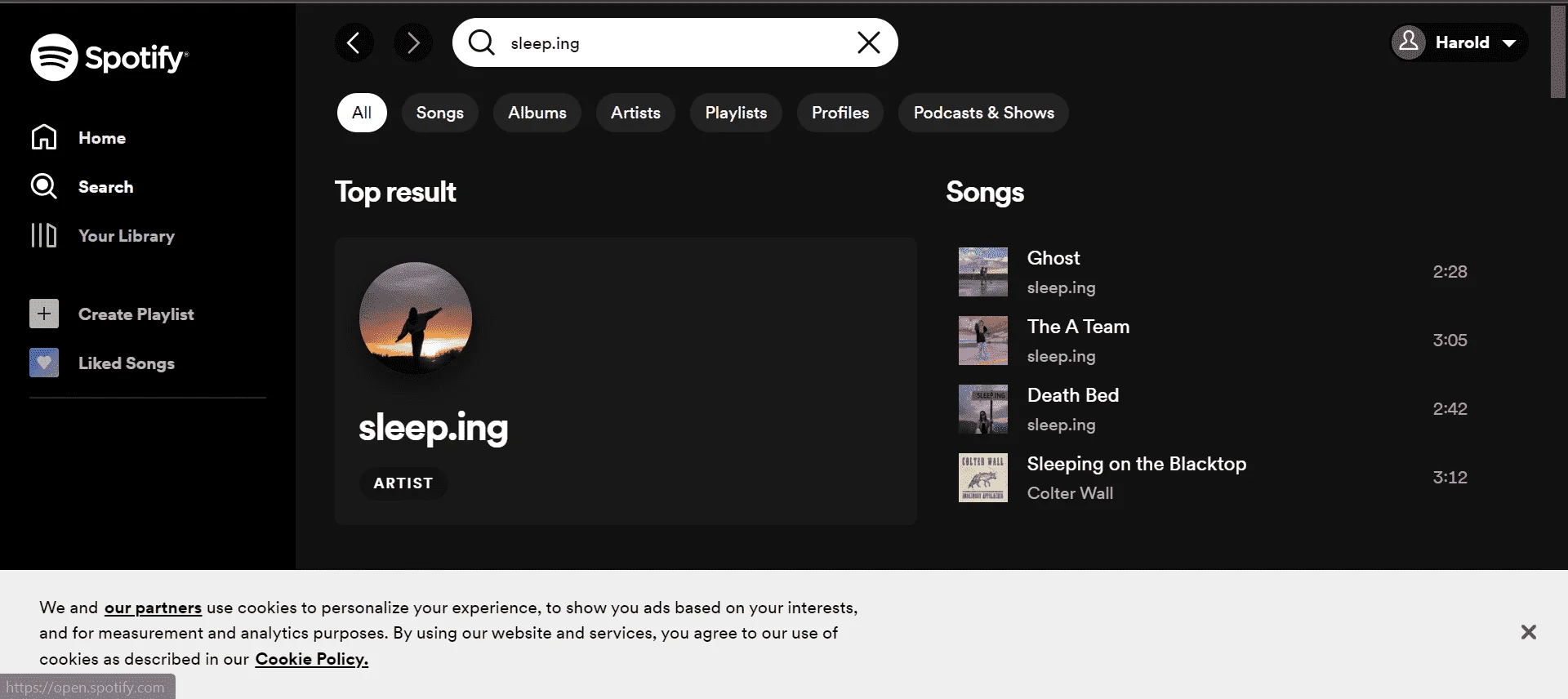Expand the Harold account dropdown arrow
The height and width of the screenshot is (699, 1568).
[1509, 42]
